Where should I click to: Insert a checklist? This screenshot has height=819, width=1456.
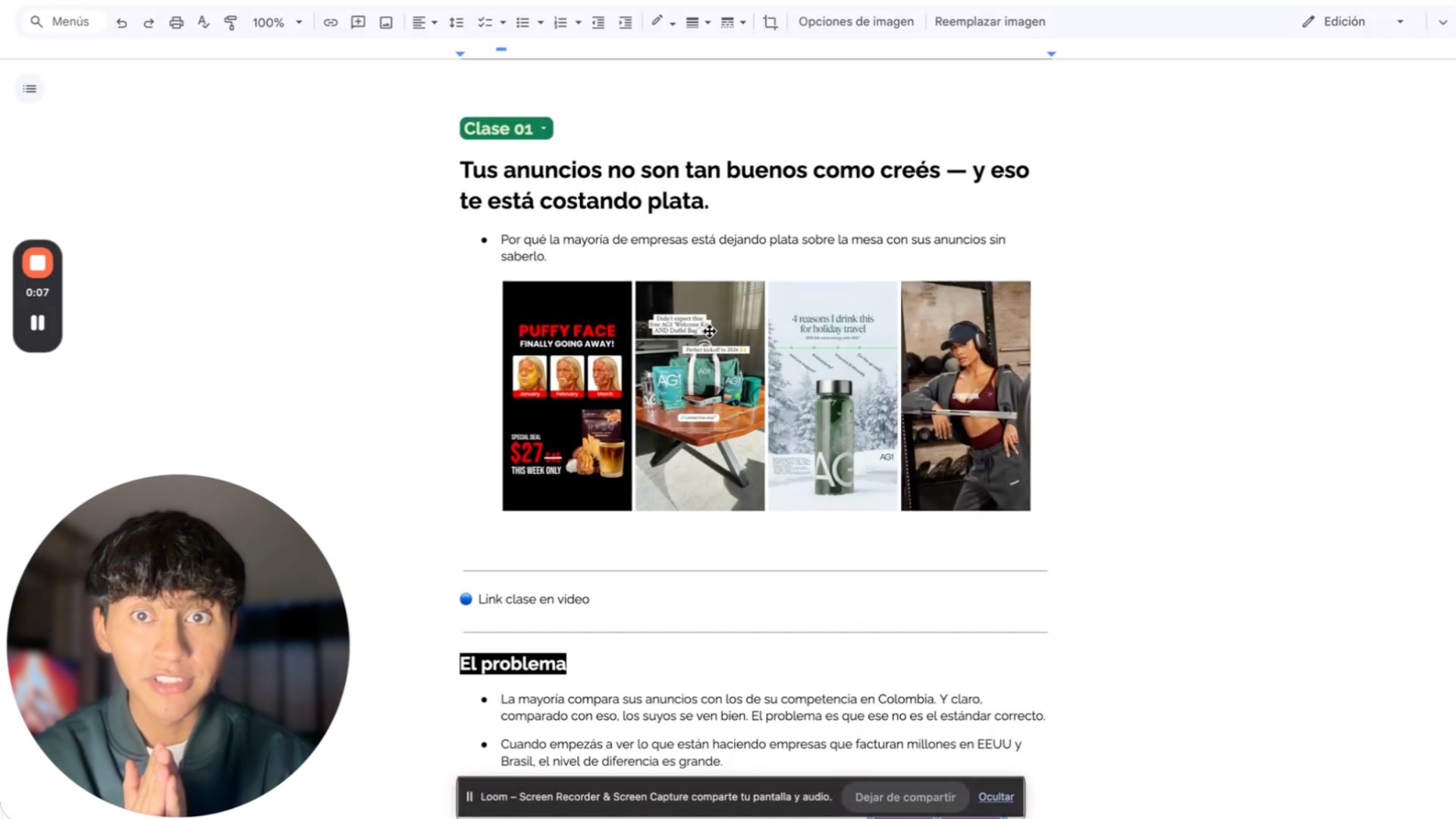485,23
